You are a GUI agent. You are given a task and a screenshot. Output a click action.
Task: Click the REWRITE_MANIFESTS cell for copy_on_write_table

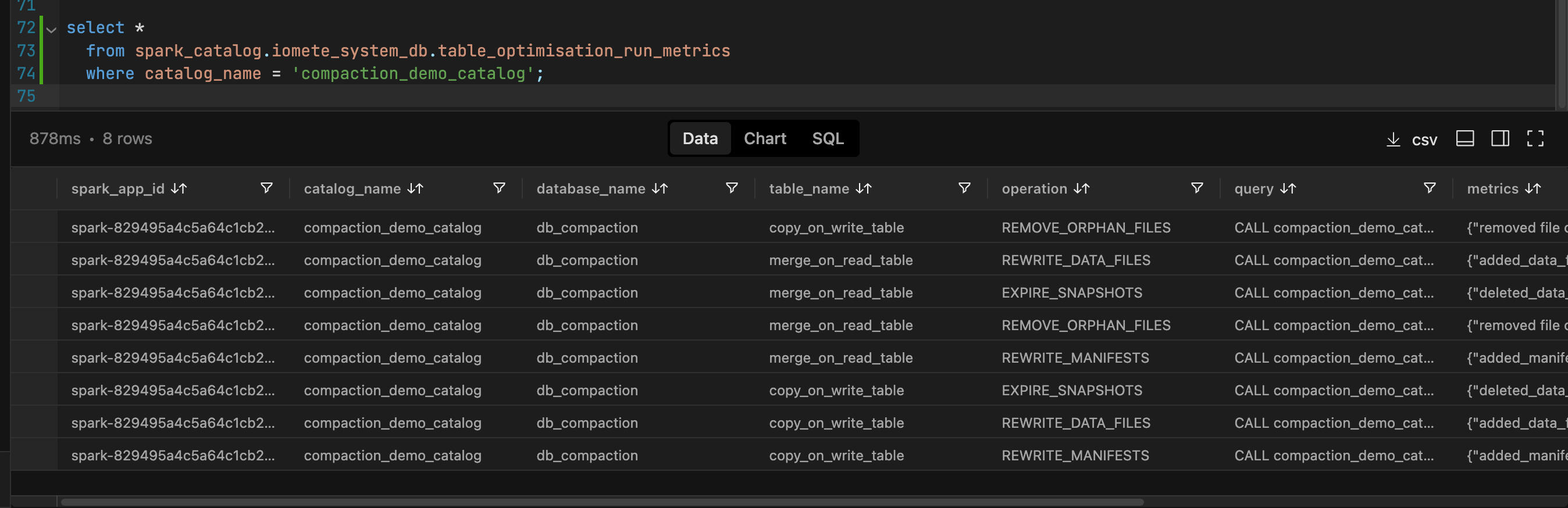1075,455
